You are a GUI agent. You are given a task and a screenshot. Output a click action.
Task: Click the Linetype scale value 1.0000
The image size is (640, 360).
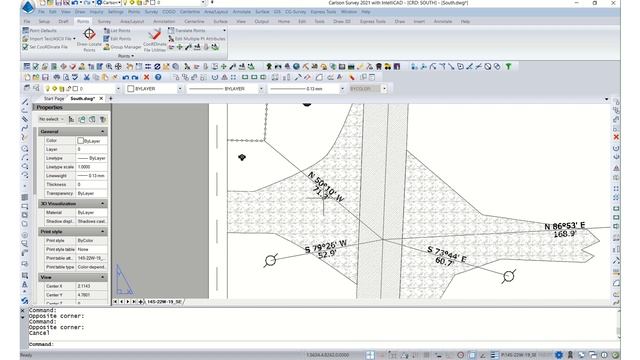(x=91, y=167)
